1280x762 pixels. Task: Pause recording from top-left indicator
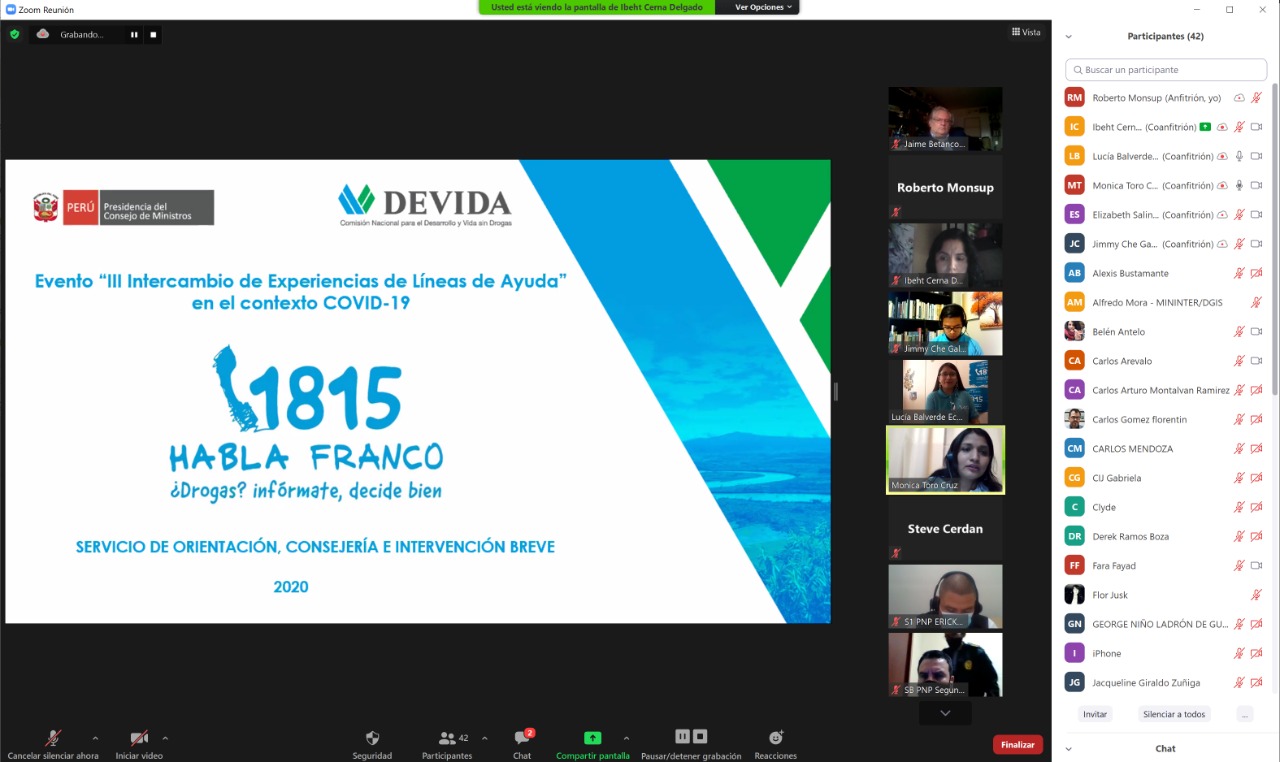click(x=134, y=34)
